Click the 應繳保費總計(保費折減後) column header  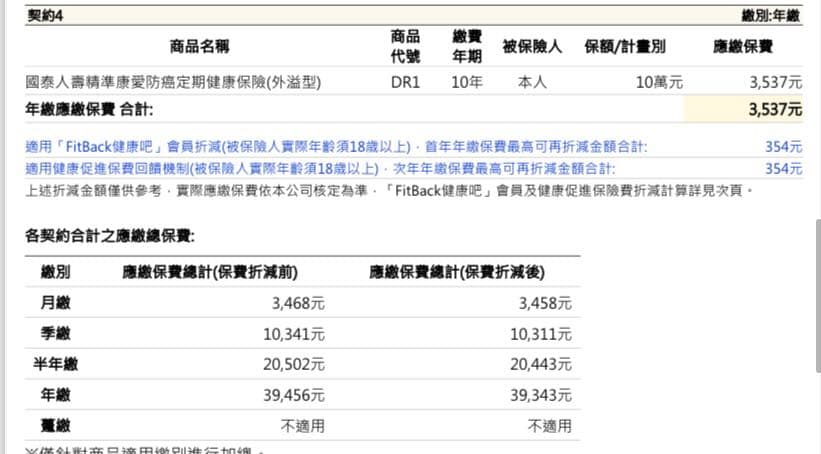(457, 272)
